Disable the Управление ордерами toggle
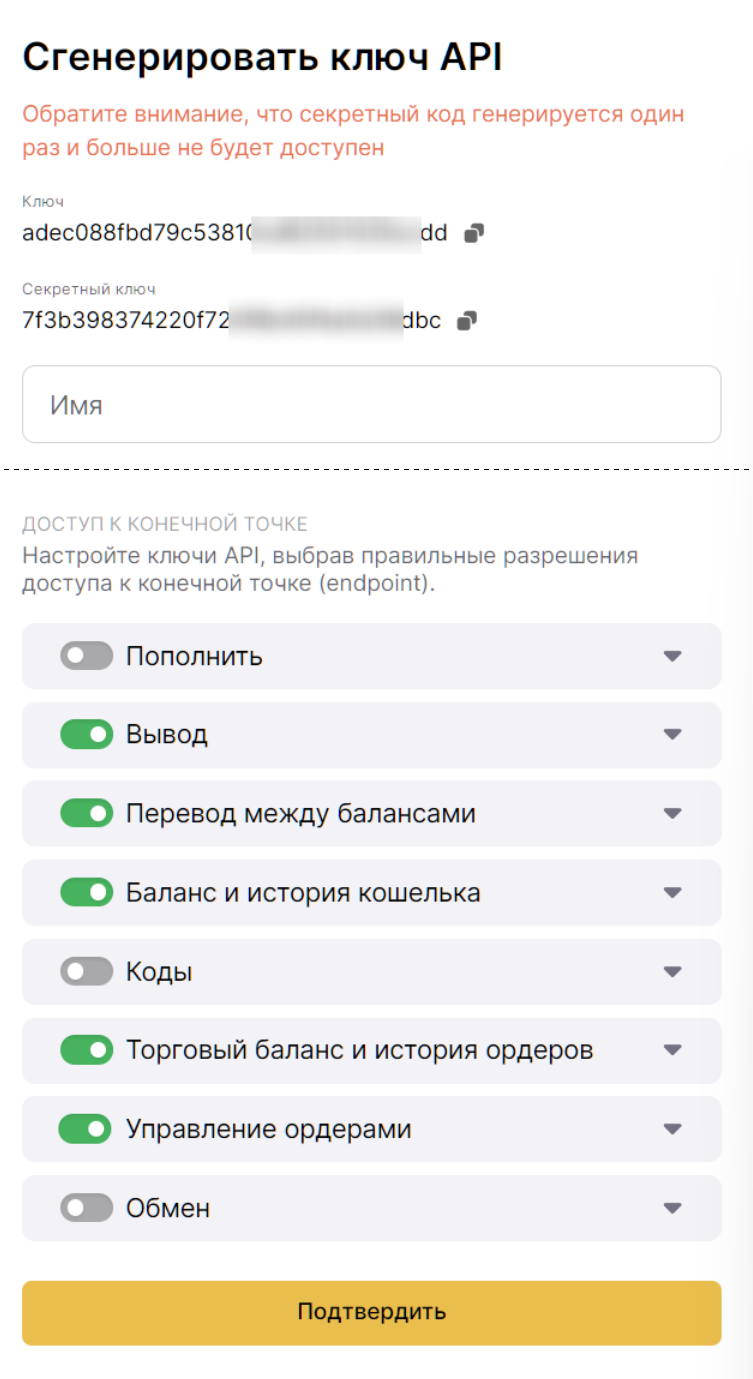This screenshot has width=753, height=1379. click(x=86, y=1129)
